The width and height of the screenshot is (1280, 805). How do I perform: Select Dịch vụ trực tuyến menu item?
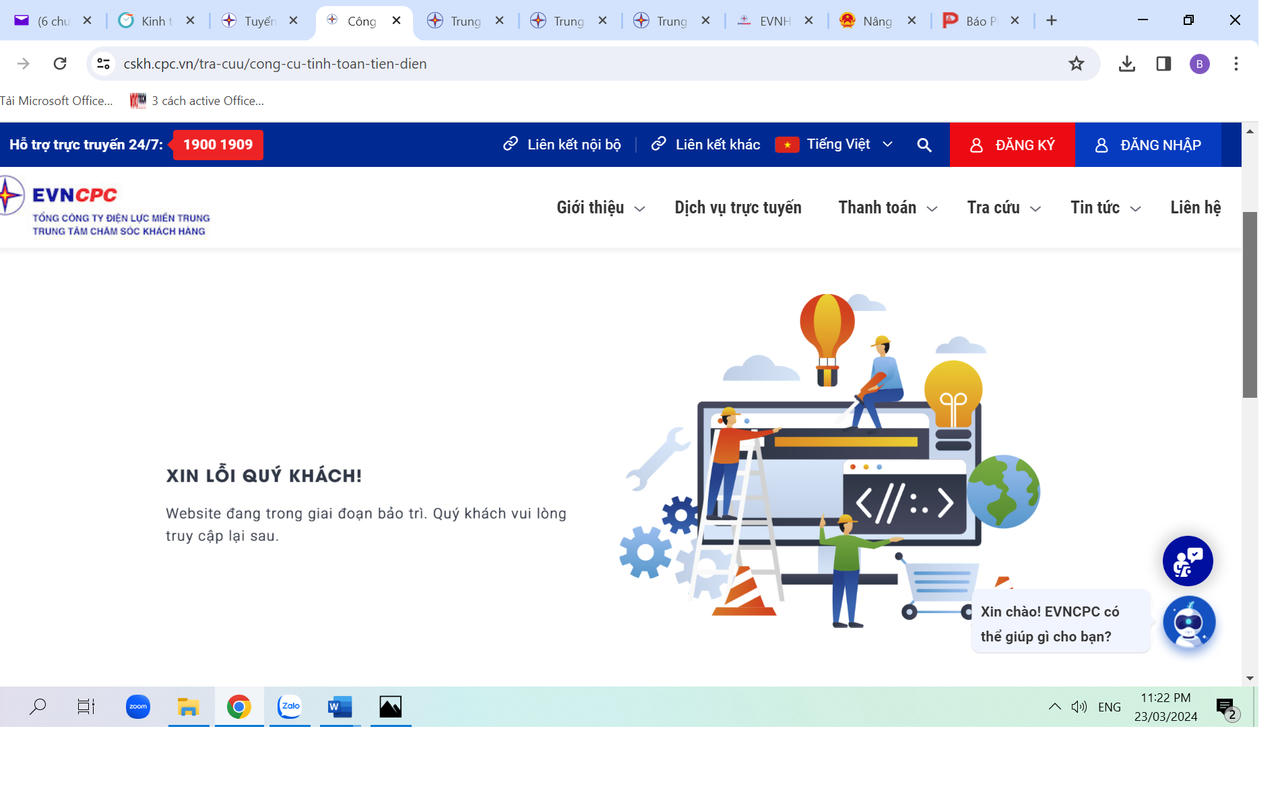pos(738,208)
